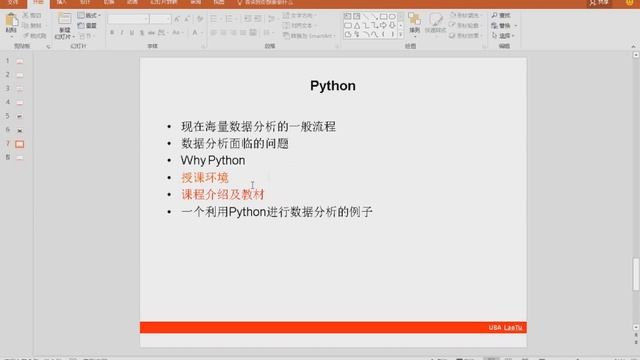The width and height of the screenshot is (640, 360).
Task: Open the Change Case Aa dropdown
Action: coord(178,32)
